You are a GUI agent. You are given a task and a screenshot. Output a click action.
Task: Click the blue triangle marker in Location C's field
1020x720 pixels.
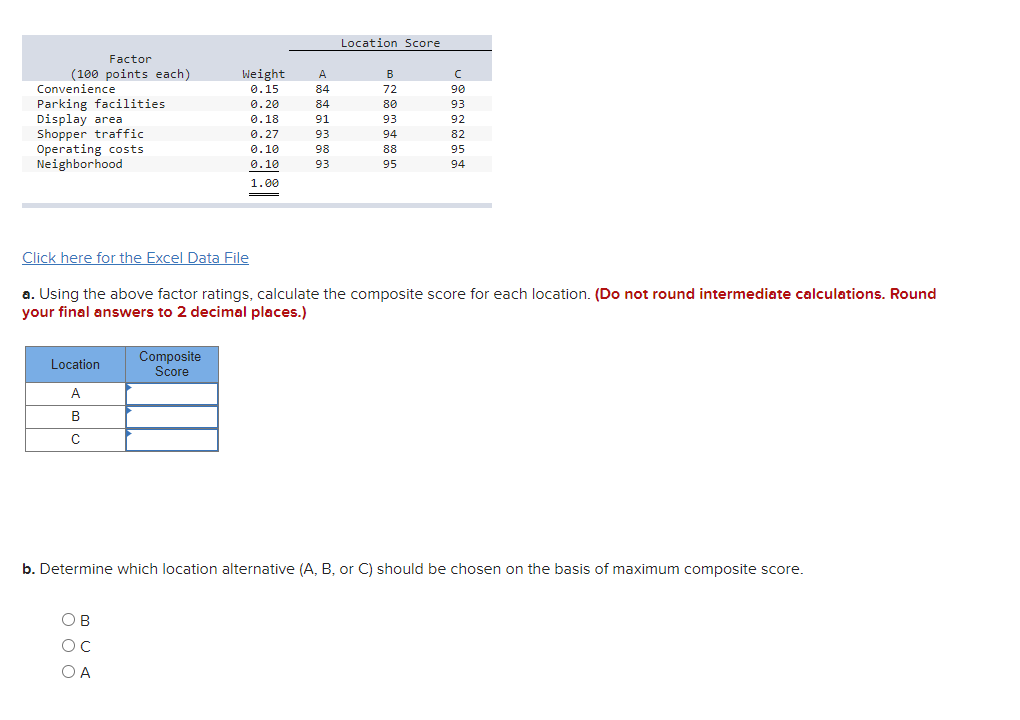[x=128, y=434]
